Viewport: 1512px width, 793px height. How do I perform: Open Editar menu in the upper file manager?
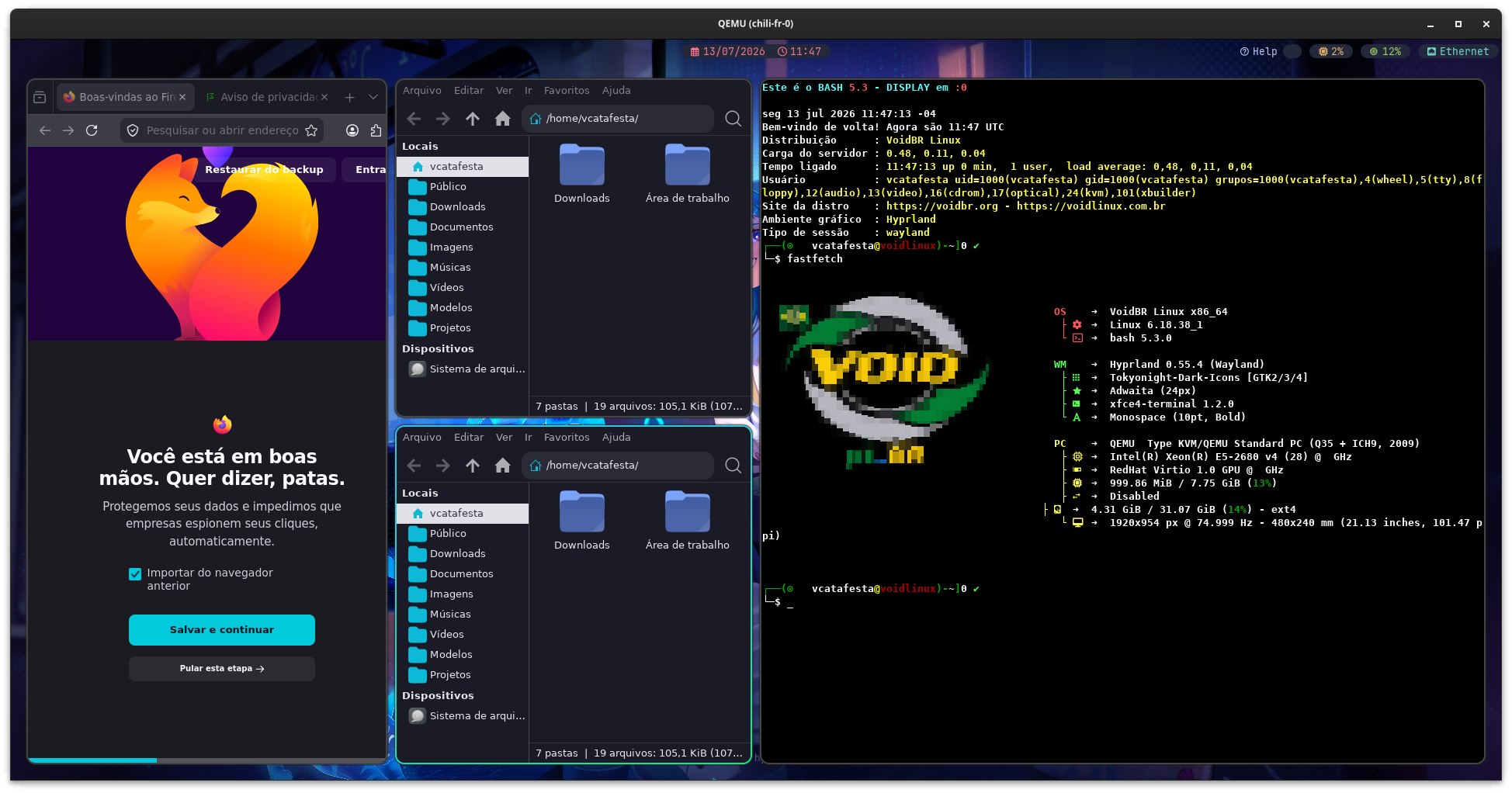tap(469, 91)
